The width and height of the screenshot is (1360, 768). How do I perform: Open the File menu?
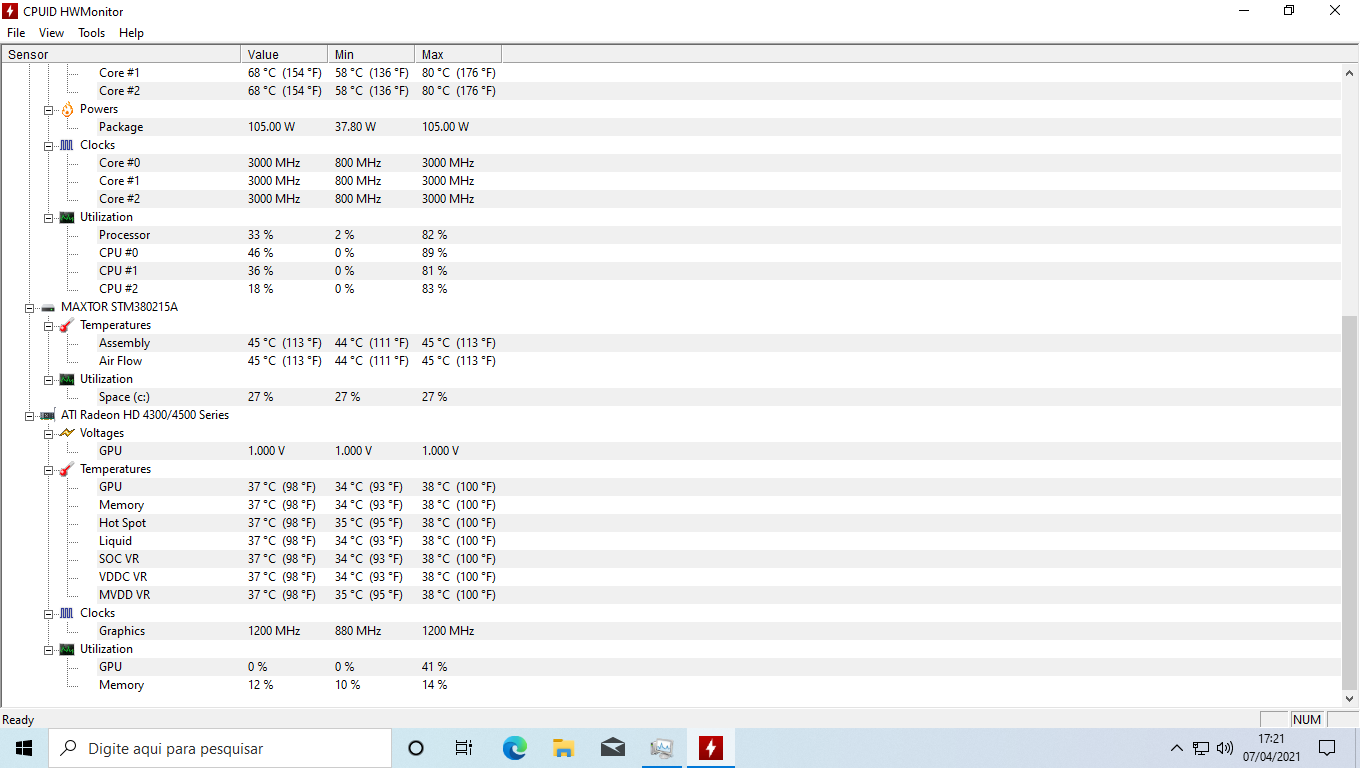[x=16, y=33]
